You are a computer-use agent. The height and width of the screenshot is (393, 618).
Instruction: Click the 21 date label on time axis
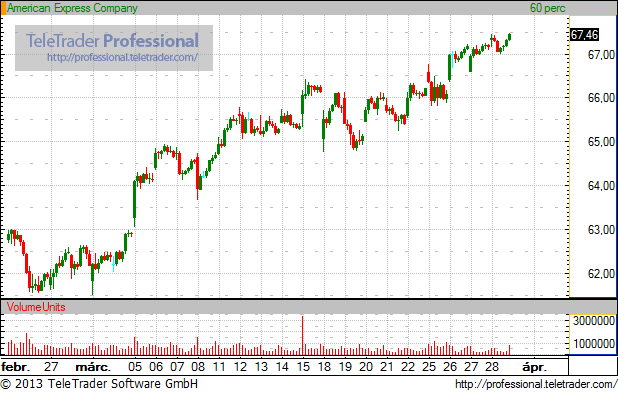pyautogui.click(x=387, y=367)
